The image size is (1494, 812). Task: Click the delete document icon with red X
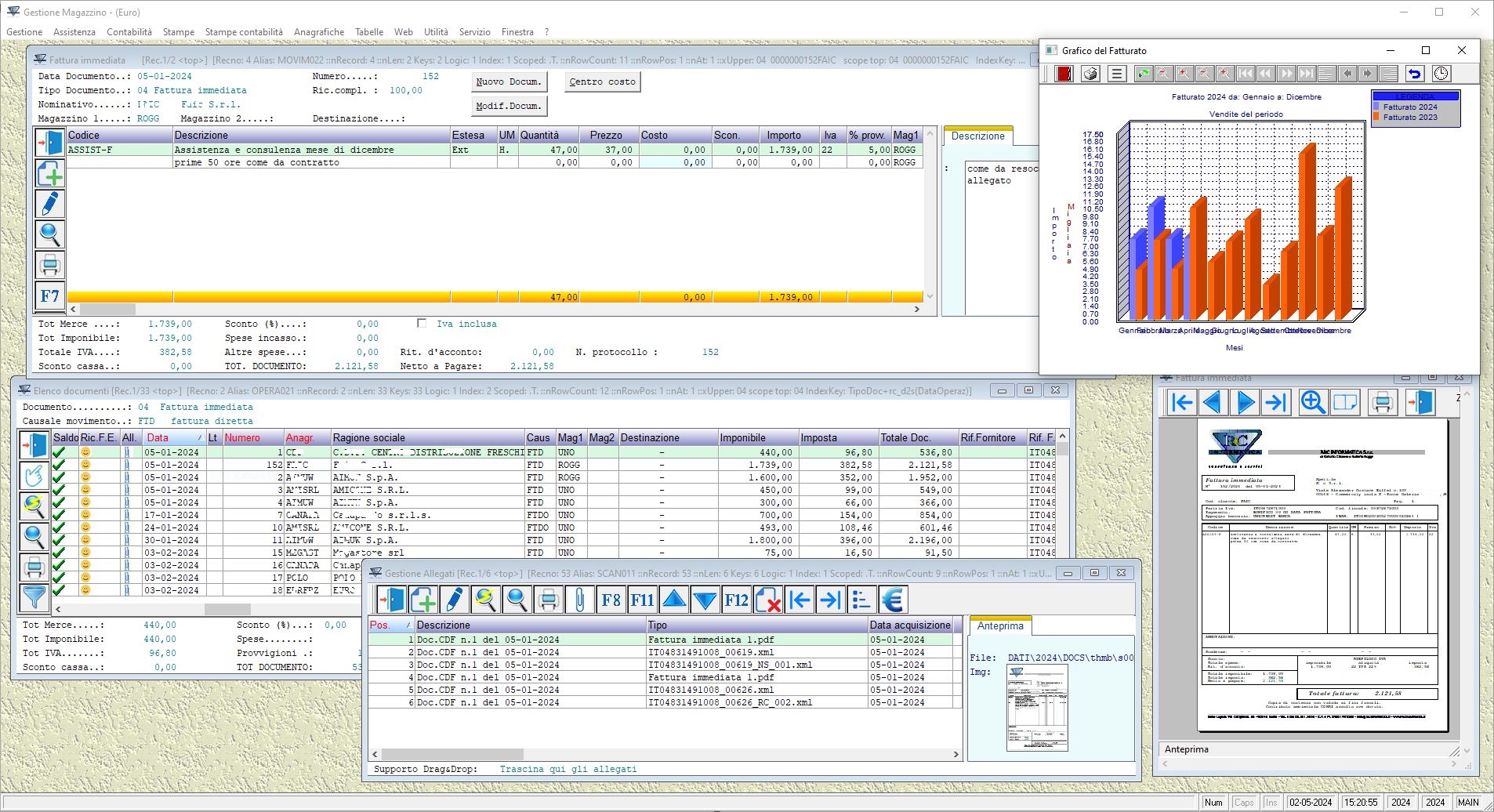pos(767,600)
